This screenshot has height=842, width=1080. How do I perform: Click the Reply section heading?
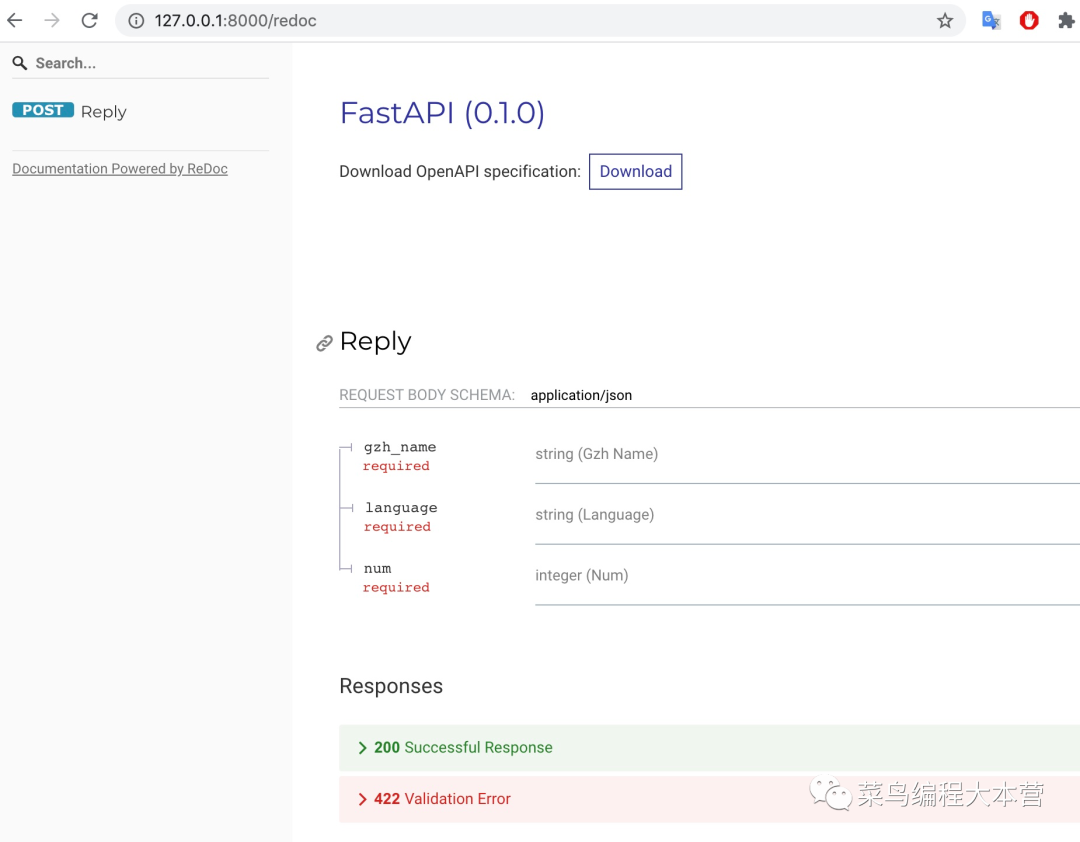[x=375, y=342]
